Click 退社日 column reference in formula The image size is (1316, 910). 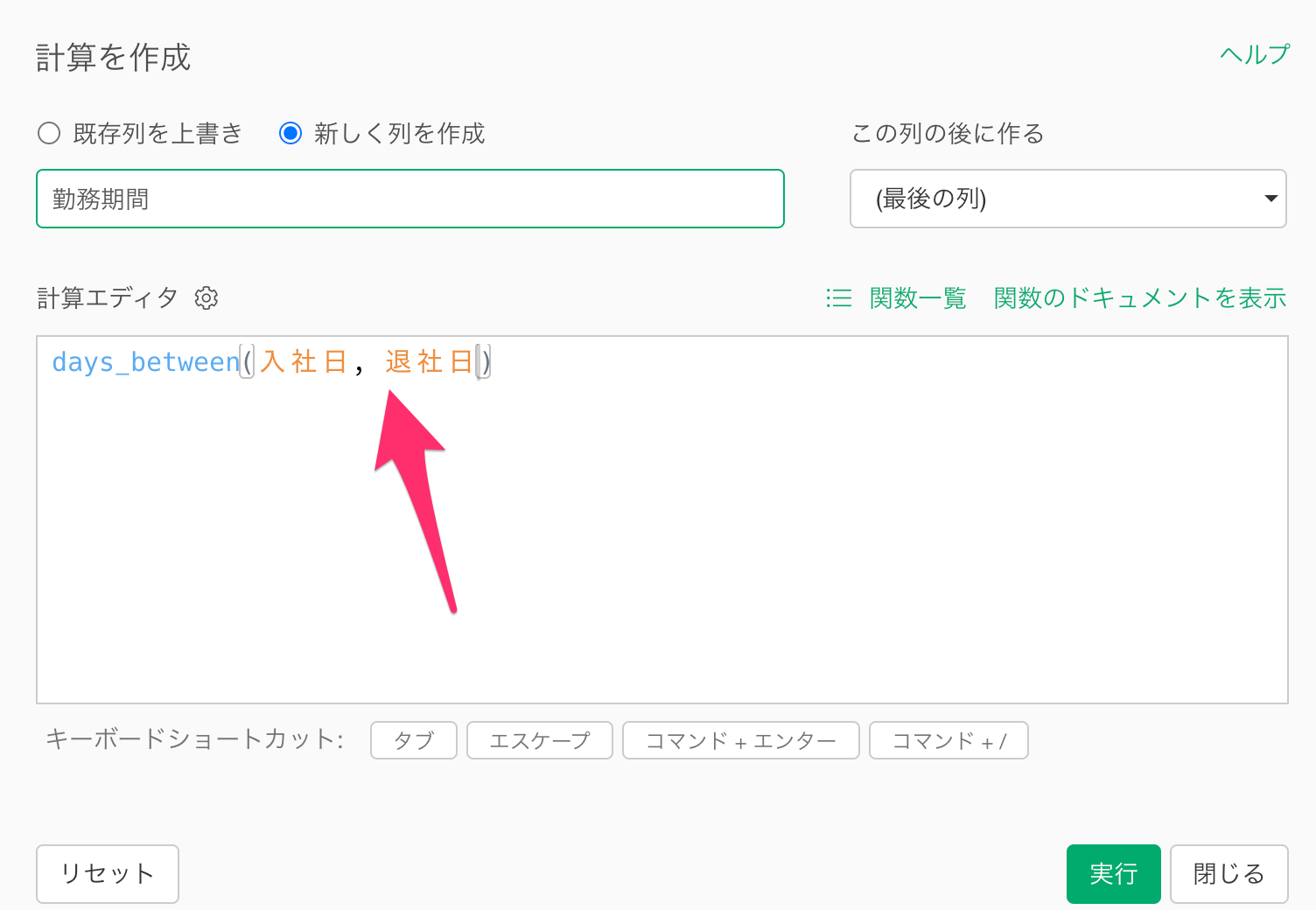click(429, 361)
